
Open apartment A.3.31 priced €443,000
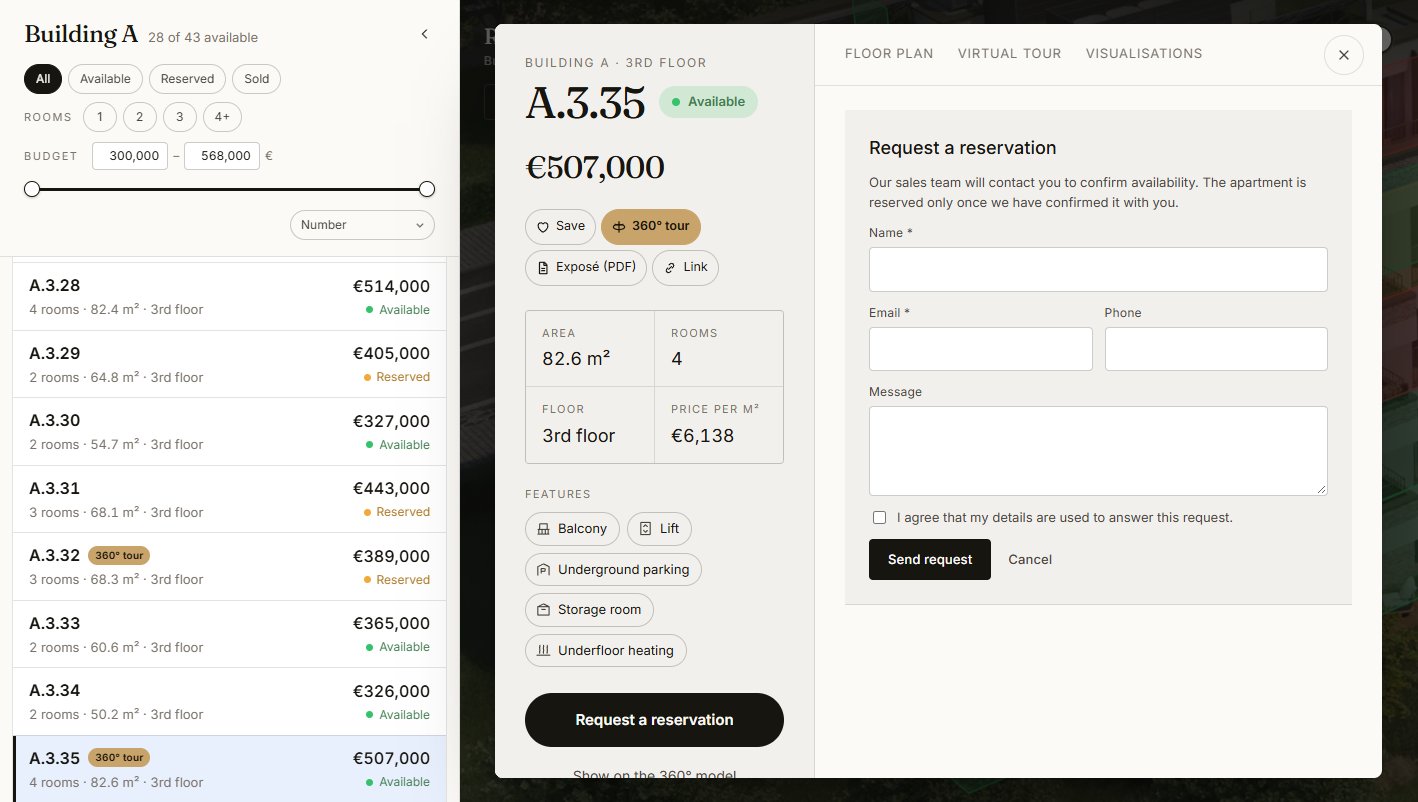[x=229, y=499]
